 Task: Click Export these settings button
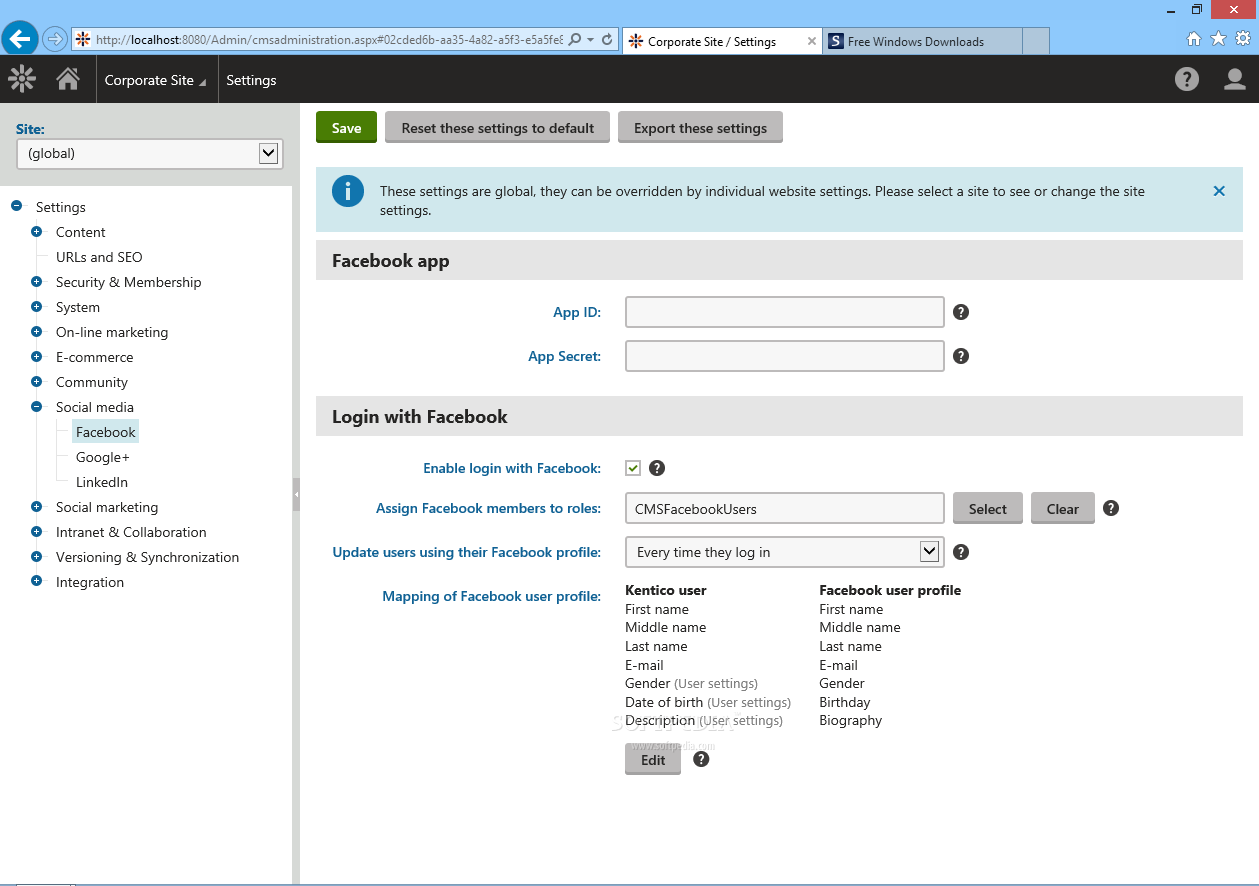700,128
